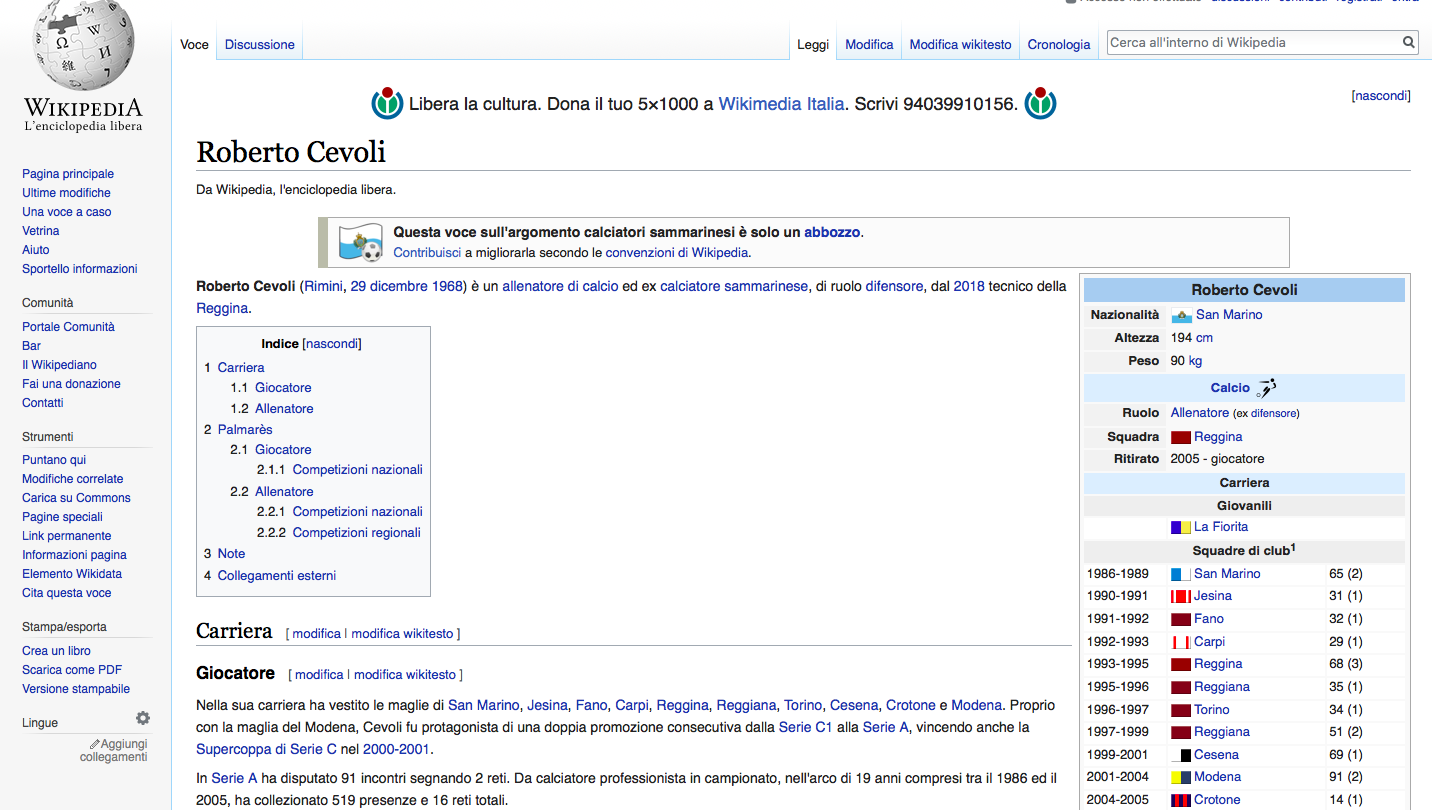This screenshot has height=810, width=1432.
Task: Open the Discussione tab
Action: coord(260,44)
